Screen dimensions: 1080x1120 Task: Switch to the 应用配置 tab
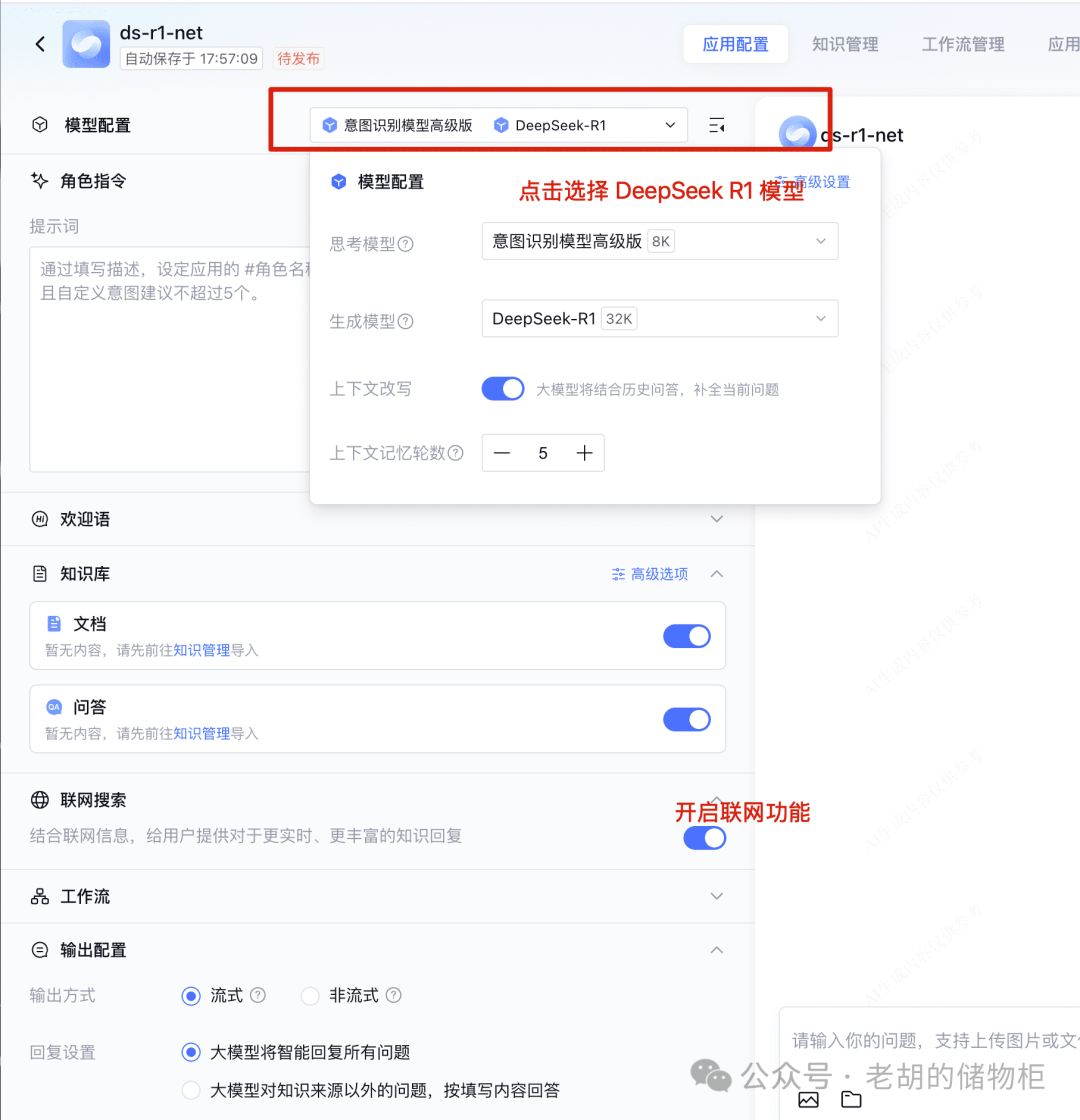736,44
